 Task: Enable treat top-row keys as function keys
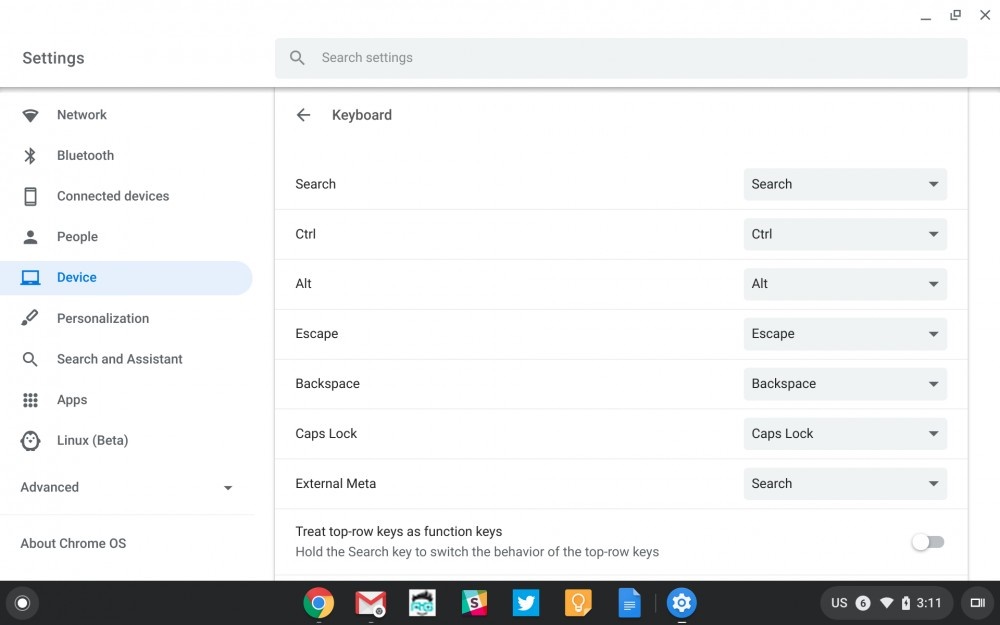click(x=927, y=542)
